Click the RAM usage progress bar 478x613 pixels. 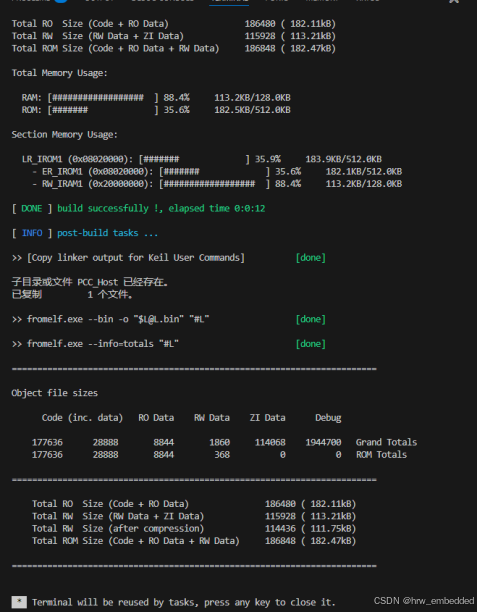coord(103,97)
